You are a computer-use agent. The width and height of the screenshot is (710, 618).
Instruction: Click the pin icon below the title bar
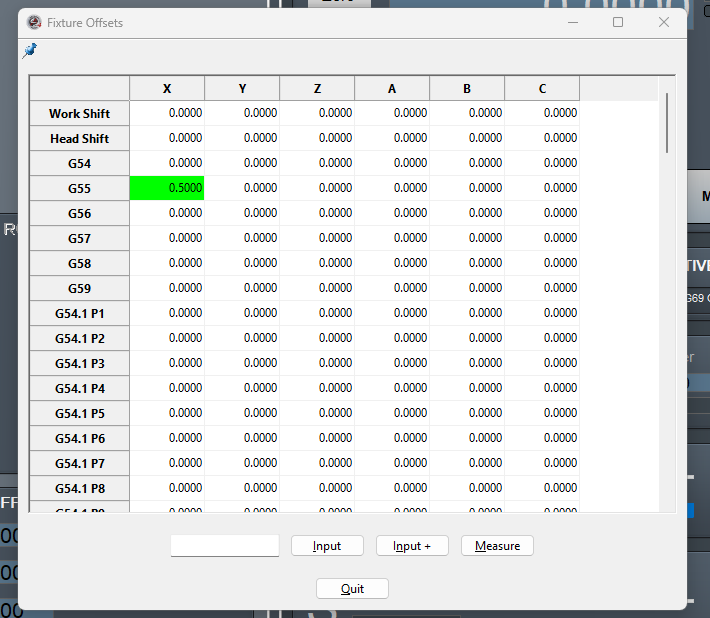[29, 51]
